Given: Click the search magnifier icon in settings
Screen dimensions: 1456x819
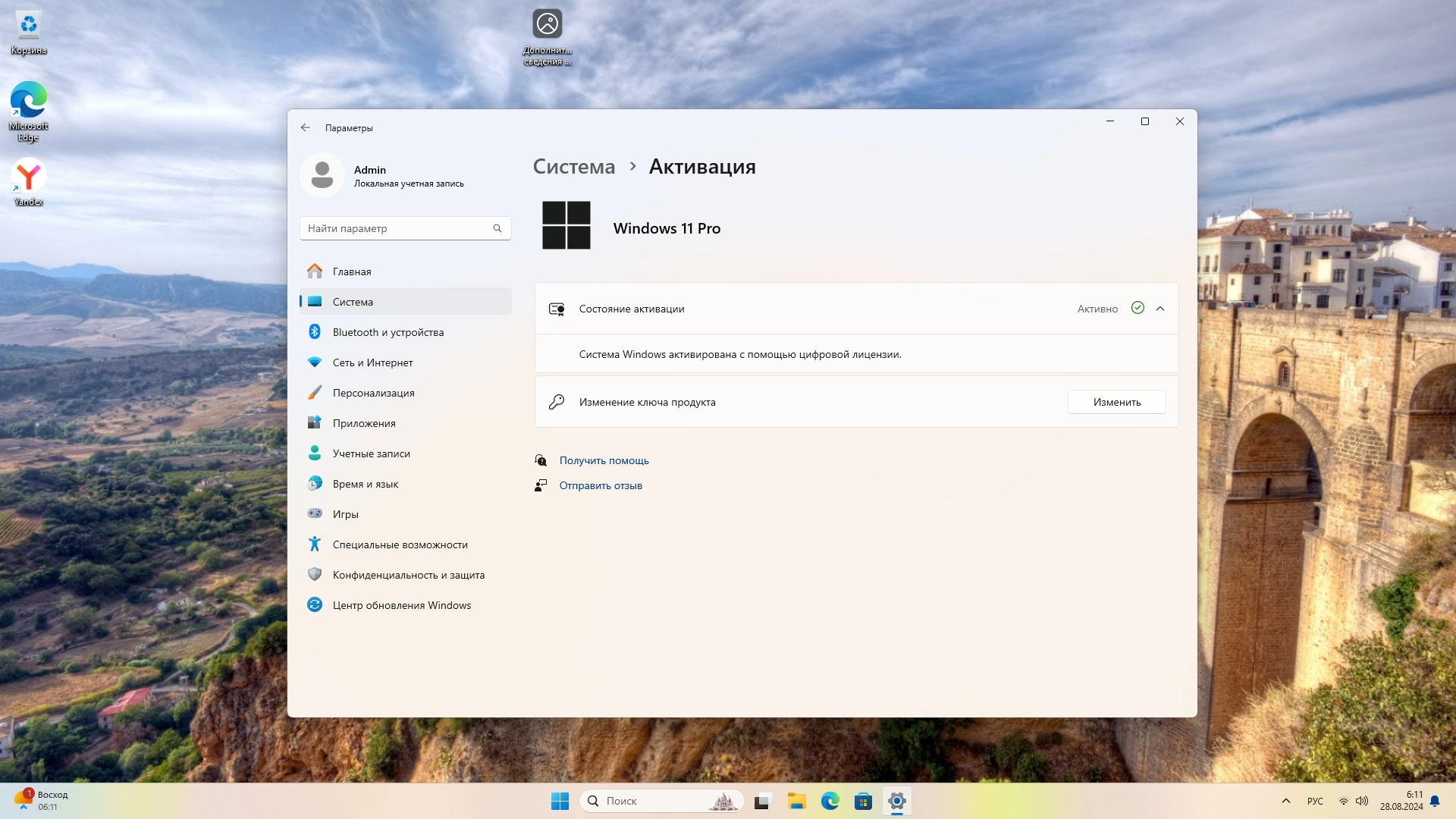Looking at the screenshot, I should point(497,228).
